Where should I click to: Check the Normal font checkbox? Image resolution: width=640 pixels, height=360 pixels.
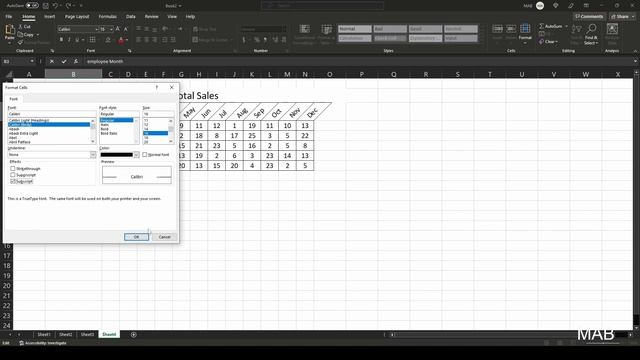[144, 155]
